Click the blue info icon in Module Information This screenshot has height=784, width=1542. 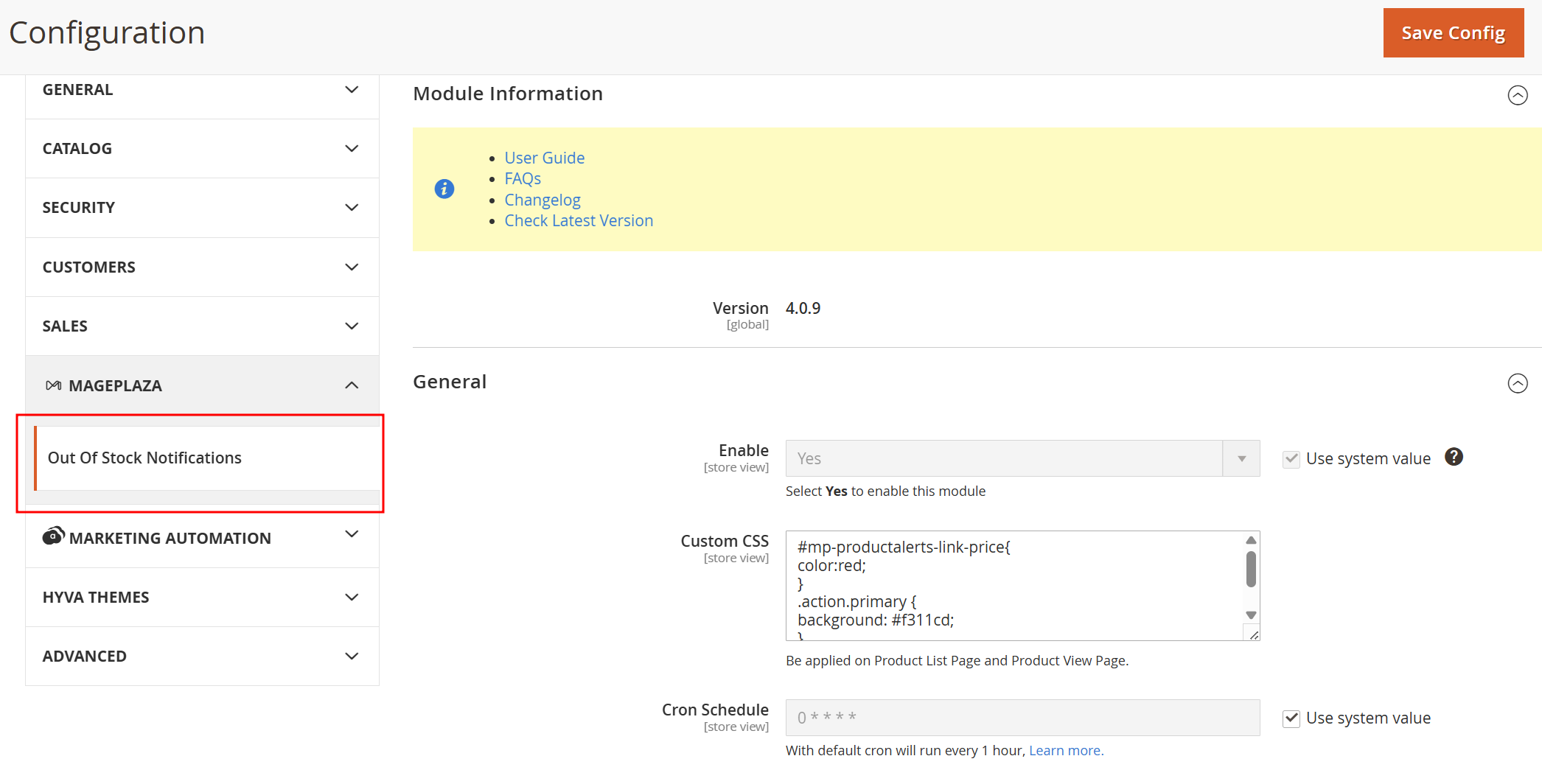pos(444,189)
